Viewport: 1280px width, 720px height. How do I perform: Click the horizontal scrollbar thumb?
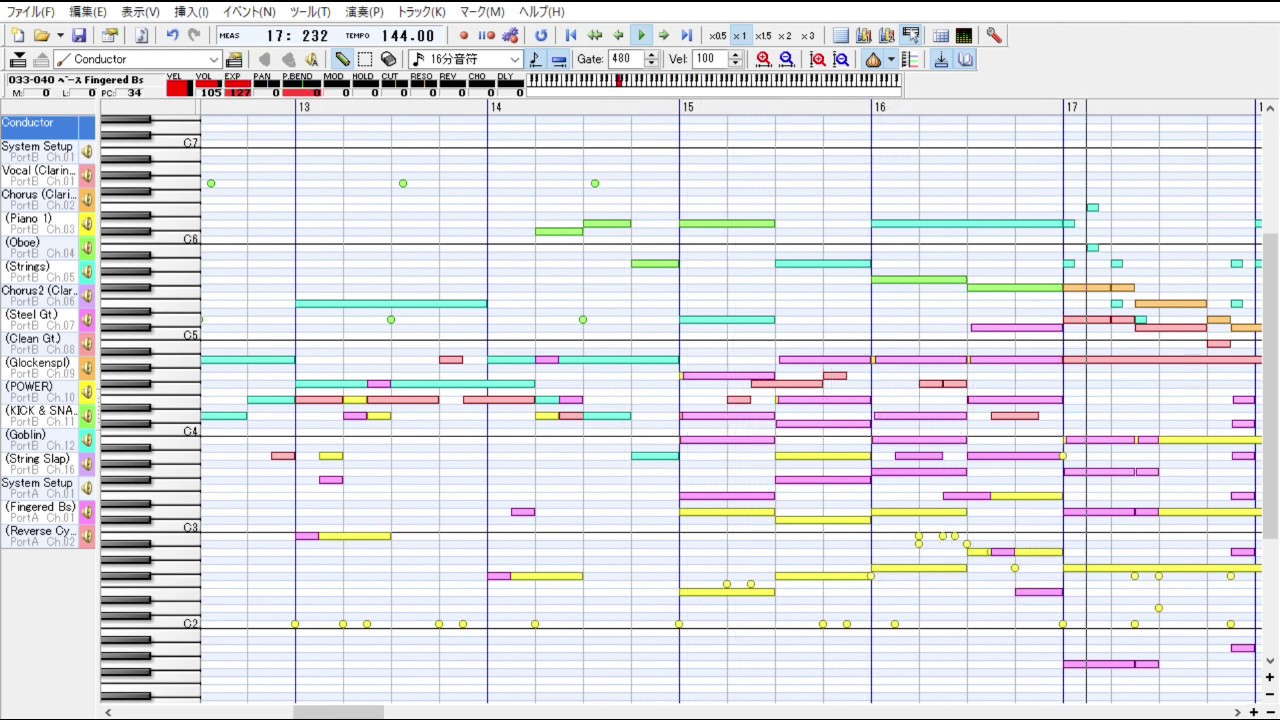(338, 712)
